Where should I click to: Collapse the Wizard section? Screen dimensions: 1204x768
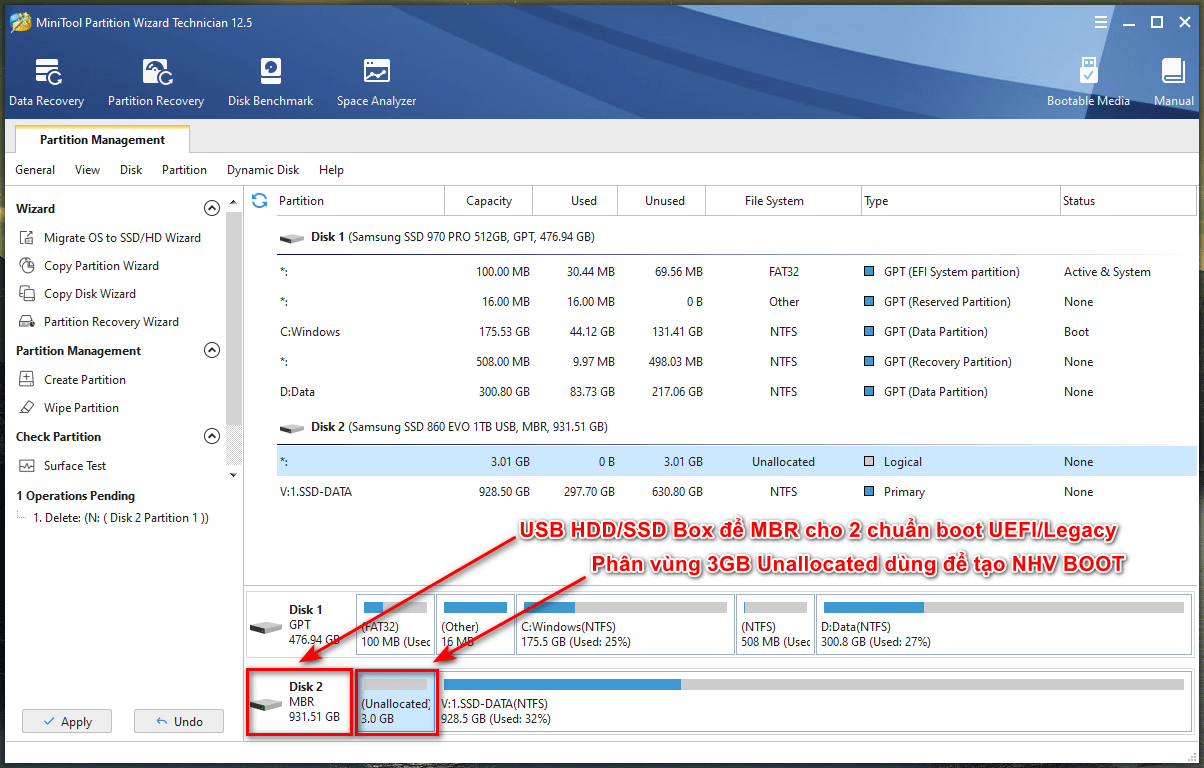tap(211, 209)
